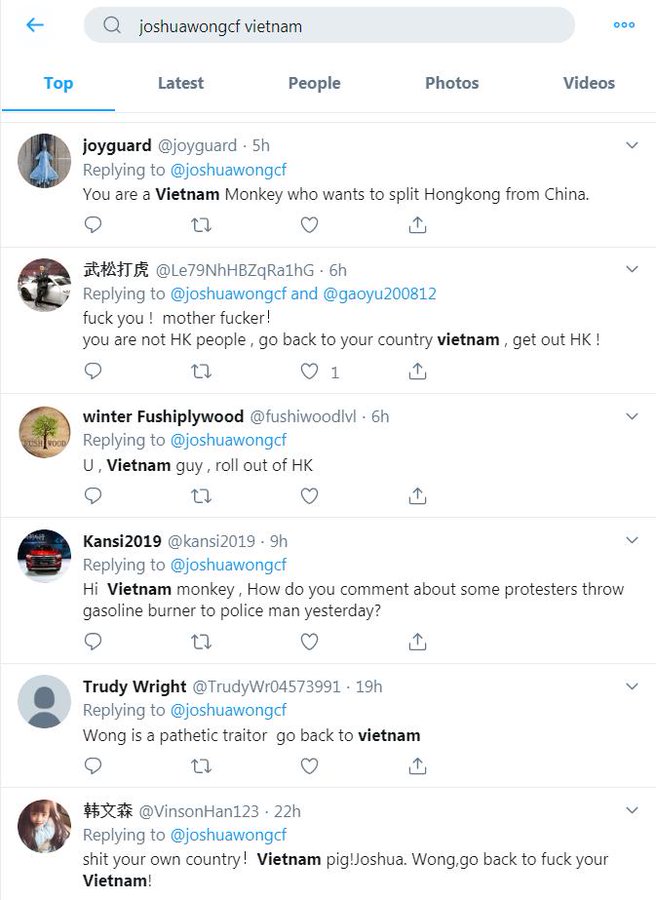The height and width of the screenshot is (900, 656).
Task: Retweet joyguard's tweet
Action: [201, 225]
